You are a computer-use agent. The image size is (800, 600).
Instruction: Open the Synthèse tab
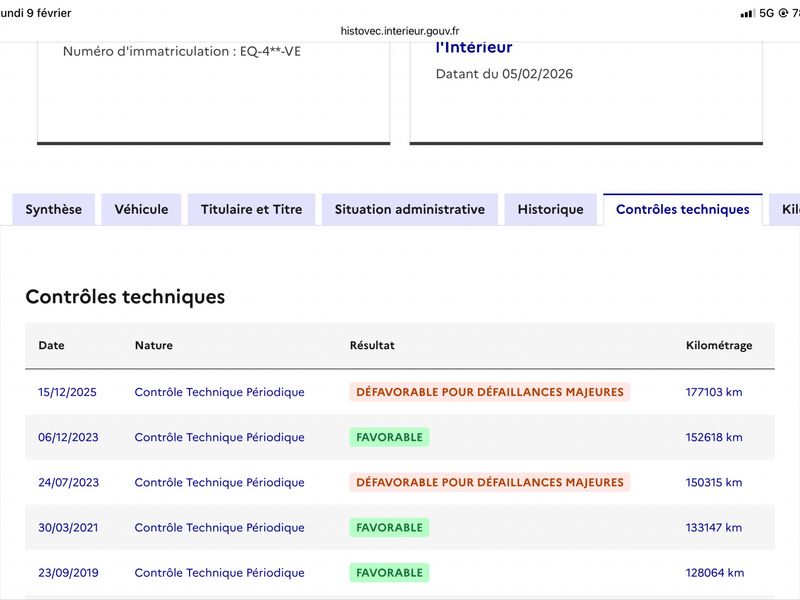pos(54,209)
